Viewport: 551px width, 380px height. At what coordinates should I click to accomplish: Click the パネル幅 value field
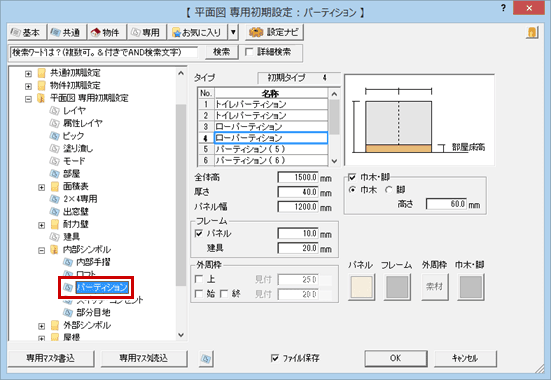tap(298, 207)
